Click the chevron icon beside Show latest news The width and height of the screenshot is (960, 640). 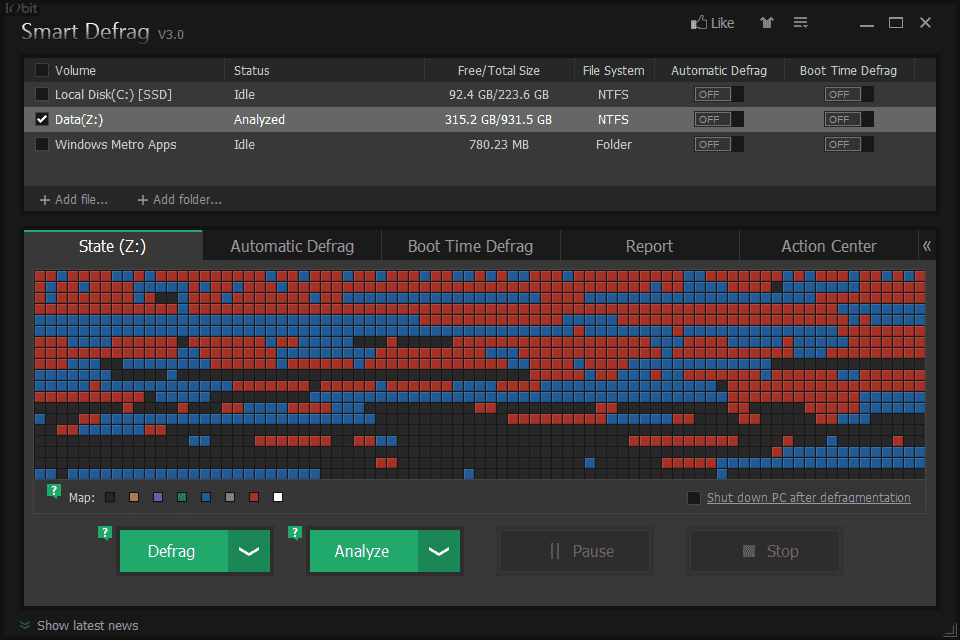tap(25, 625)
